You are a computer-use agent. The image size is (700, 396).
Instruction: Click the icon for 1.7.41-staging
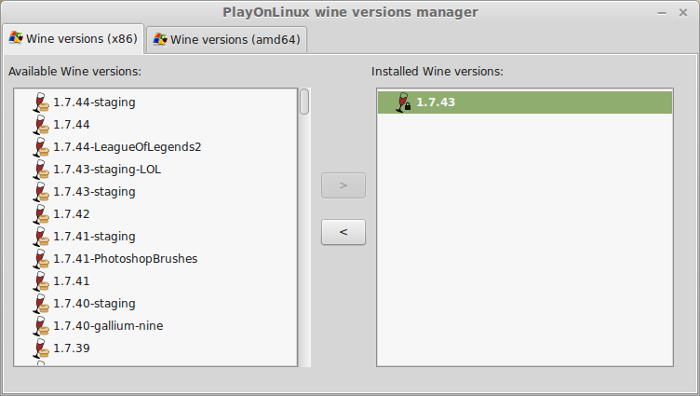click(x=41, y=236)
